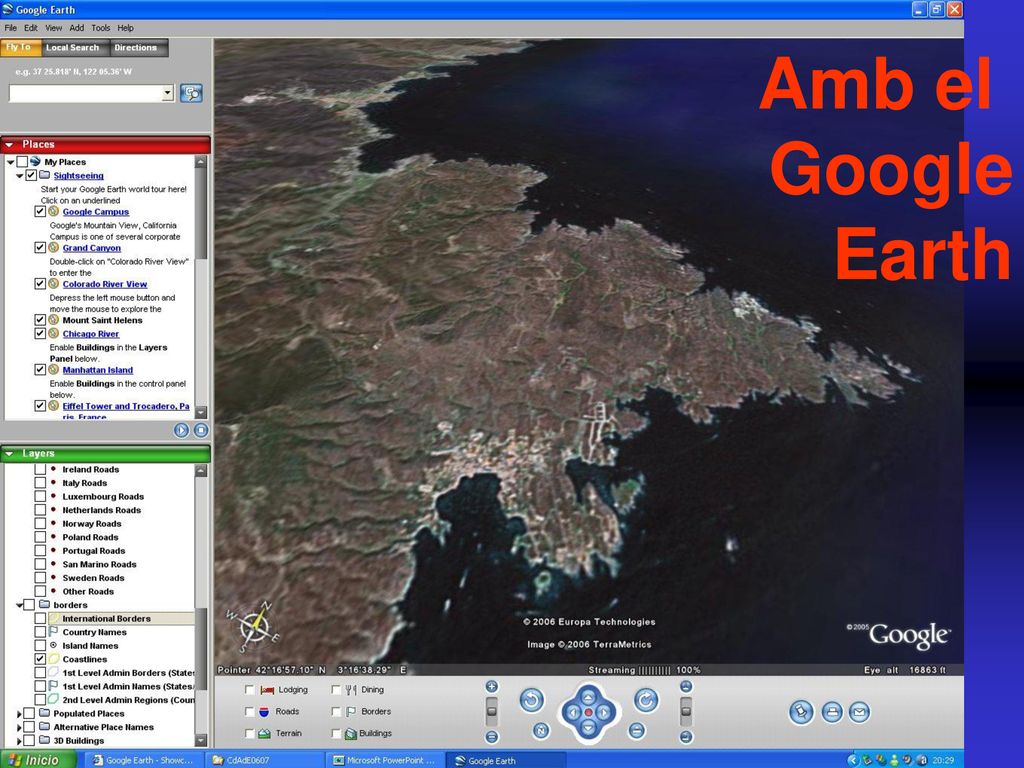Viewport: 1024px width, 768px height.
Task: Enable the Dining checkbox
Action: click(336, 690)
